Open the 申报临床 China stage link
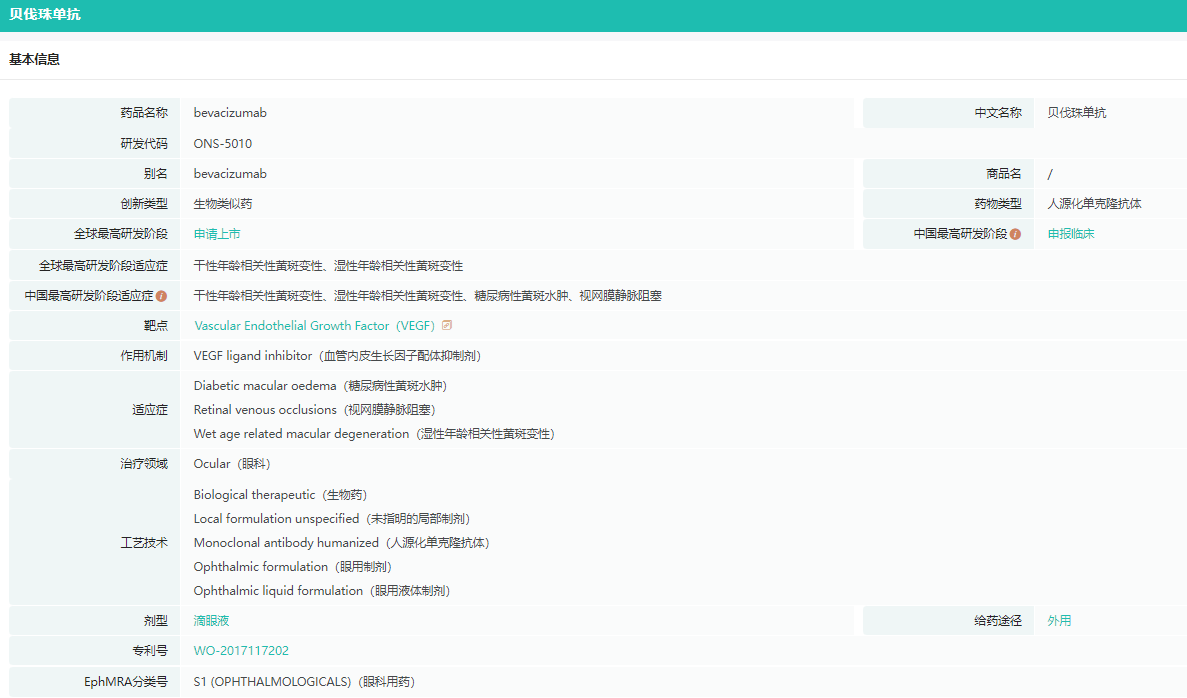The width and height of the screenshot is (1187, 698). coord(1071,234)
